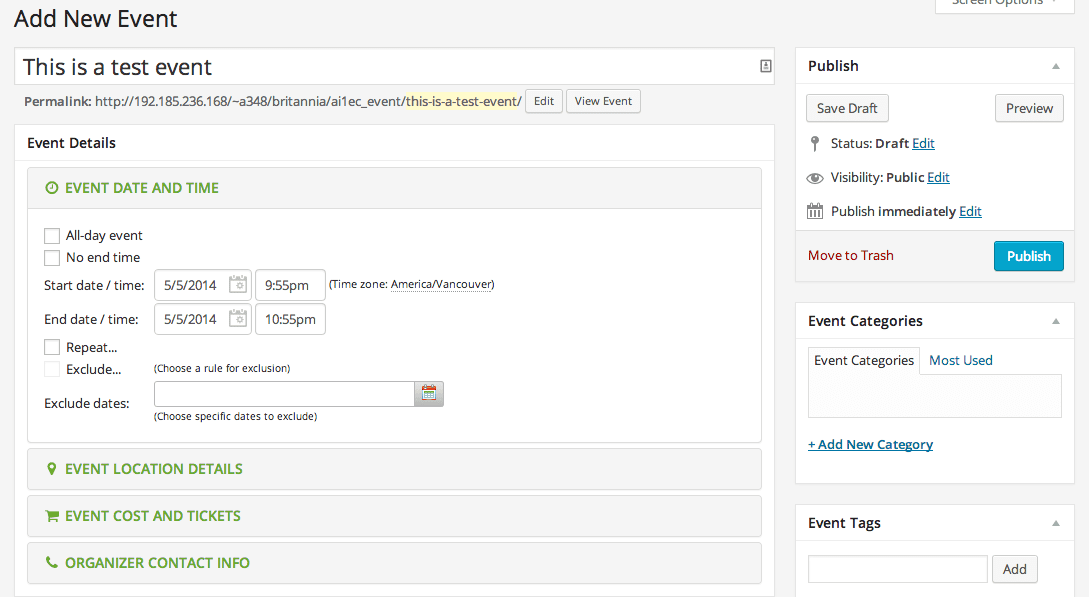Open the Add New Category link
The image size is (1089, 597).
(870, 444)
